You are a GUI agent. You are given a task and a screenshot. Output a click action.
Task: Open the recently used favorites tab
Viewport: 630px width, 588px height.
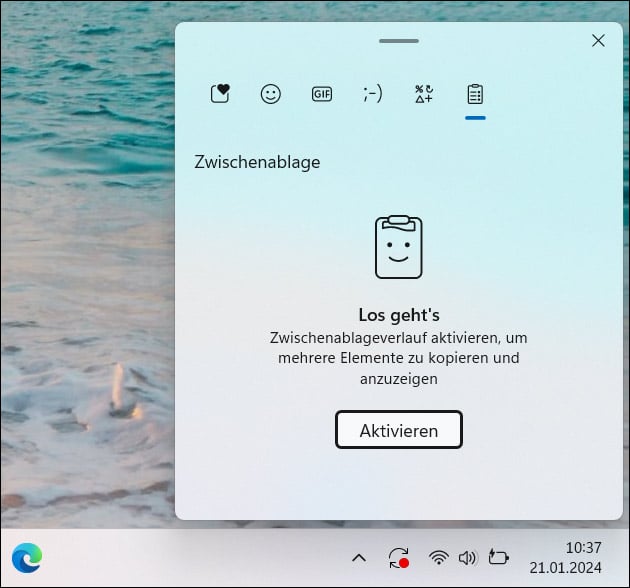[221, 94]
